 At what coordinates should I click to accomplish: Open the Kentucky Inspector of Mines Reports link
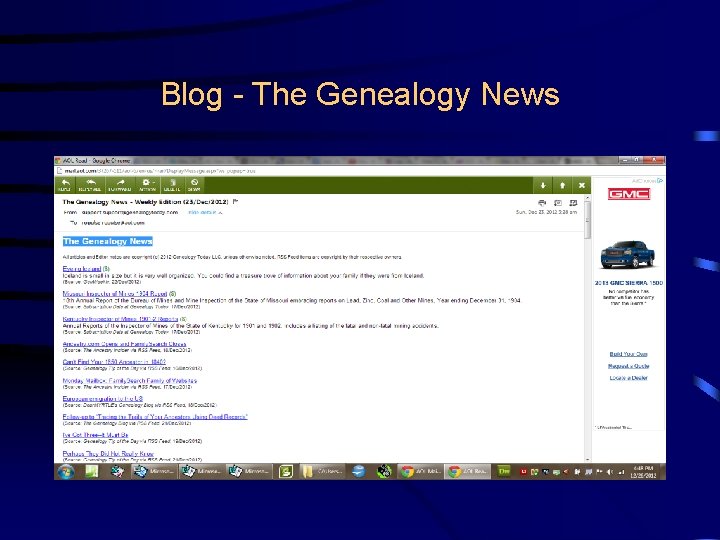(120, 319)
